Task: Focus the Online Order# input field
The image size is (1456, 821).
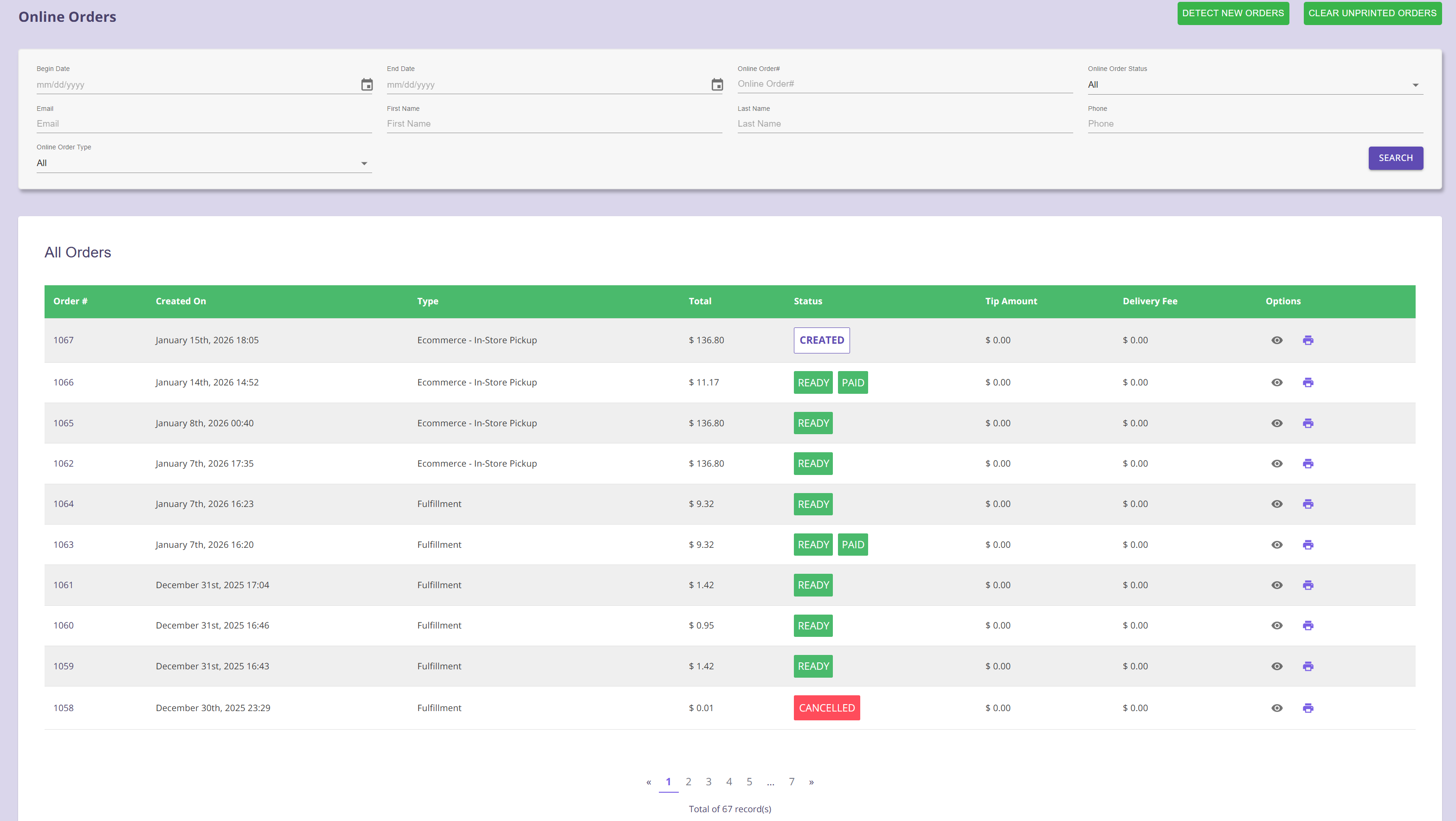Action: [904, 83]
